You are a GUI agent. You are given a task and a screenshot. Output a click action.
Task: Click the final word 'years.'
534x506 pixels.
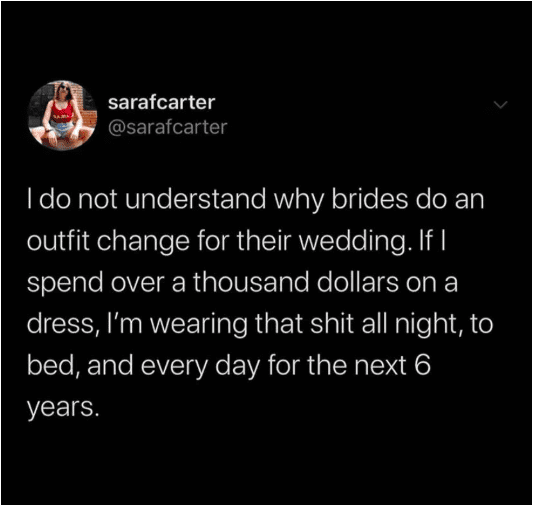[x=63, y=408]
